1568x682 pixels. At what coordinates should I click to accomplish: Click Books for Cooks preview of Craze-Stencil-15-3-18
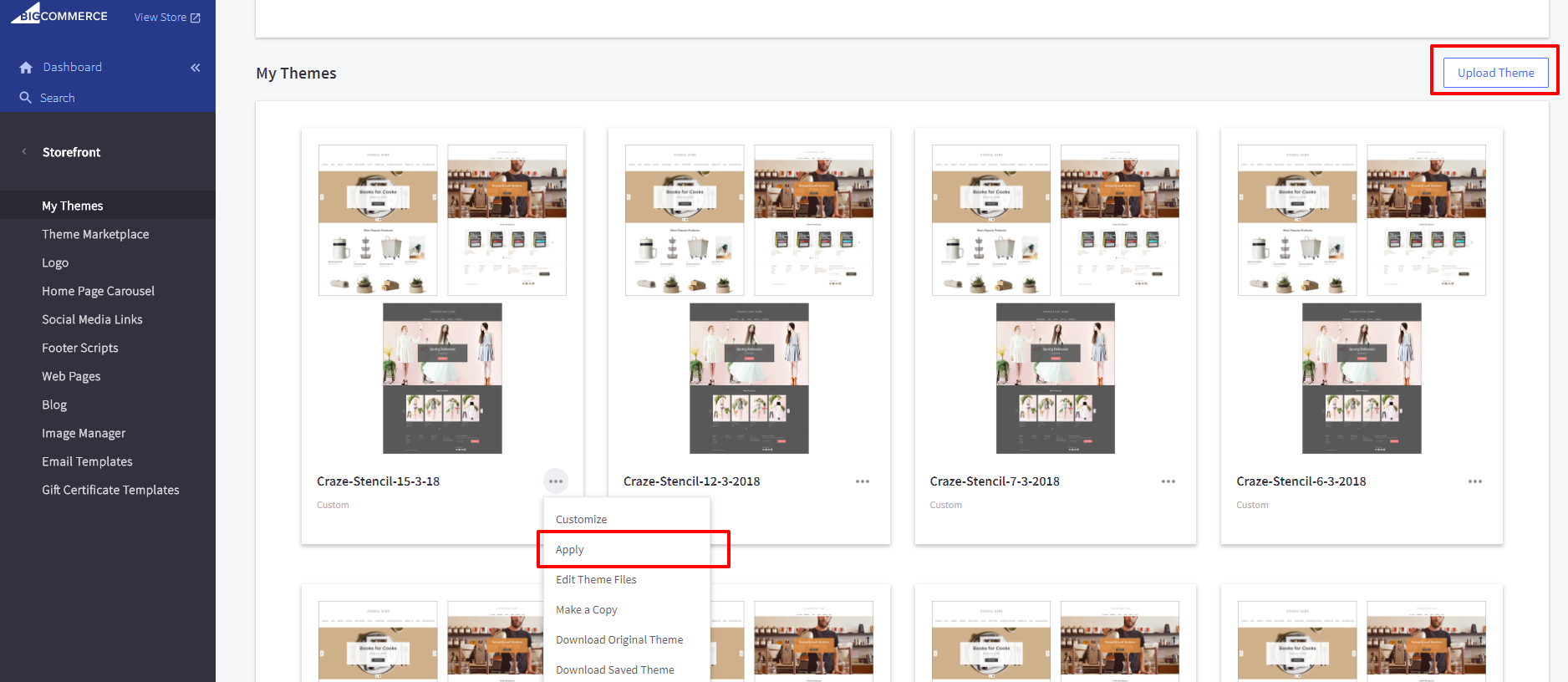pyautogui.click(x=378, y=220)
